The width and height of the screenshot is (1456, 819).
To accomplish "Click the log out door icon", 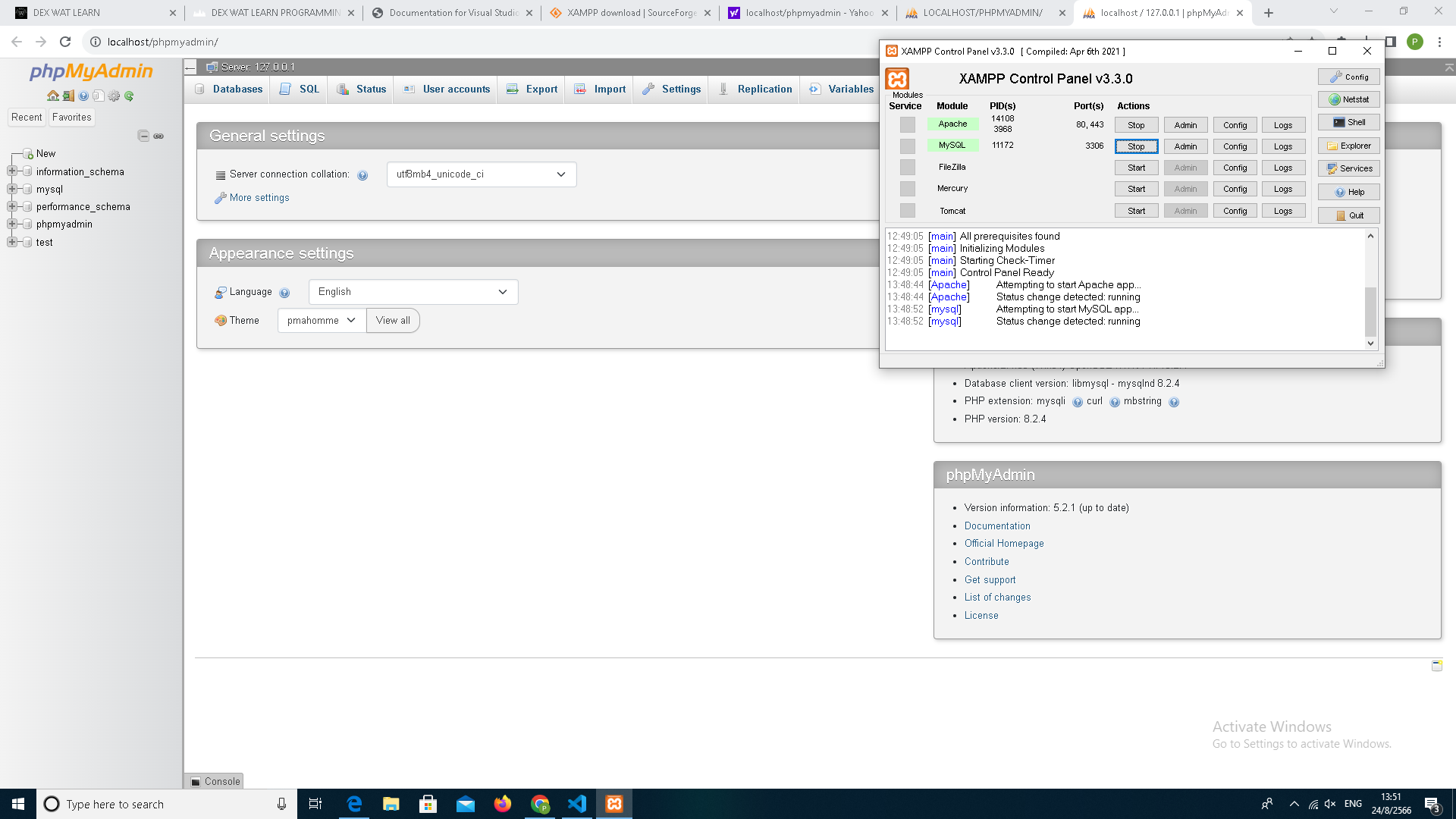I will coord(68,96).
